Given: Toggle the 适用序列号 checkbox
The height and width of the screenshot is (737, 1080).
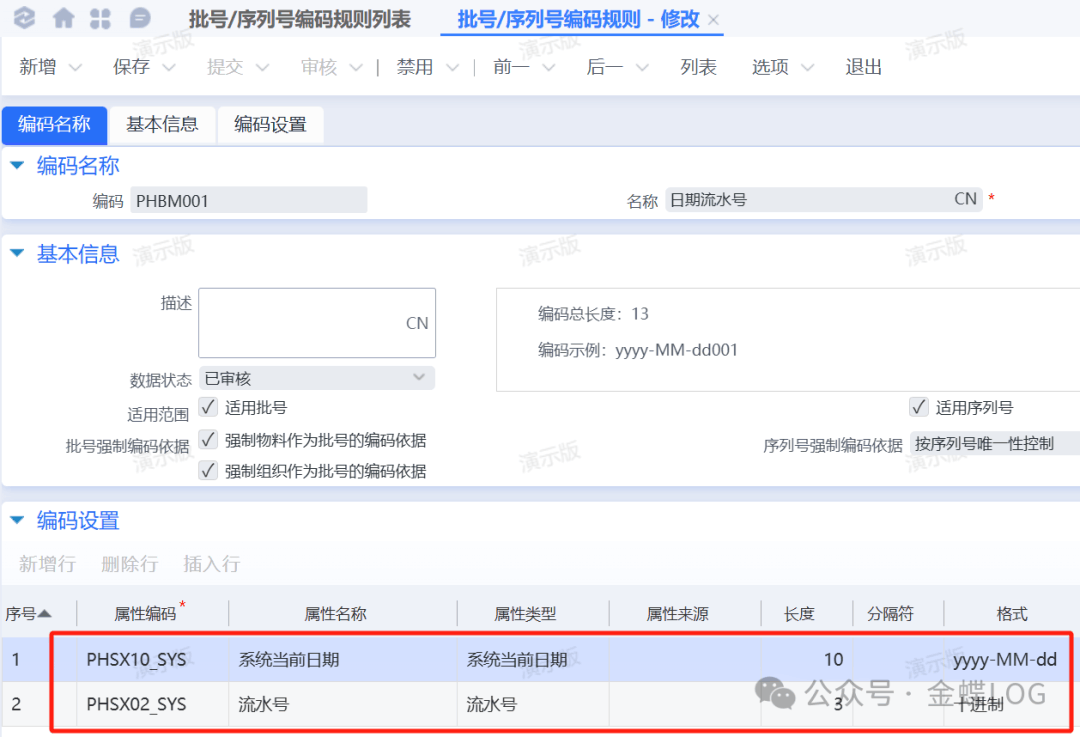Looking at the screenshot, I should point(918,407).
